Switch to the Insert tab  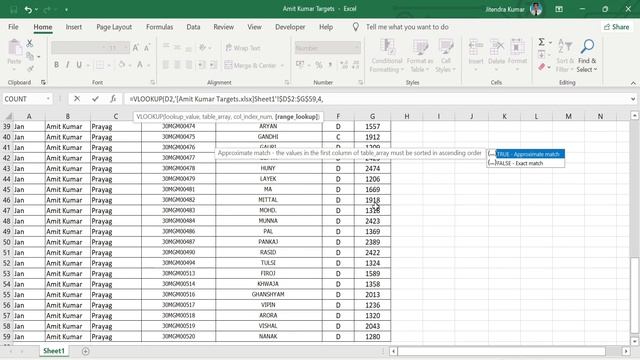click(x=73, y=27)
